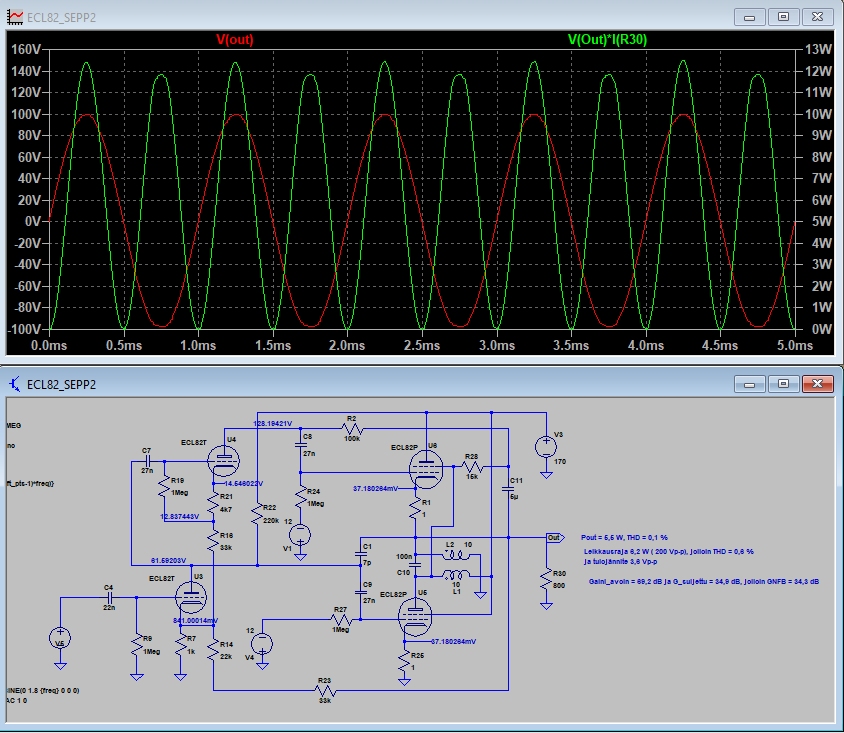Select the V5 input signal source symbol

60,636
